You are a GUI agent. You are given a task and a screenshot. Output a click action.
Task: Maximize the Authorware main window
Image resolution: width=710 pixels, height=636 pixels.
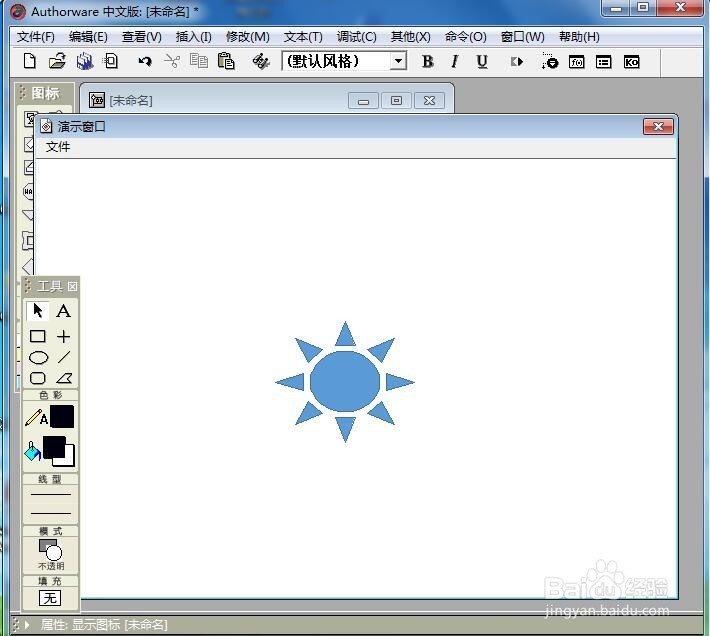643,7
